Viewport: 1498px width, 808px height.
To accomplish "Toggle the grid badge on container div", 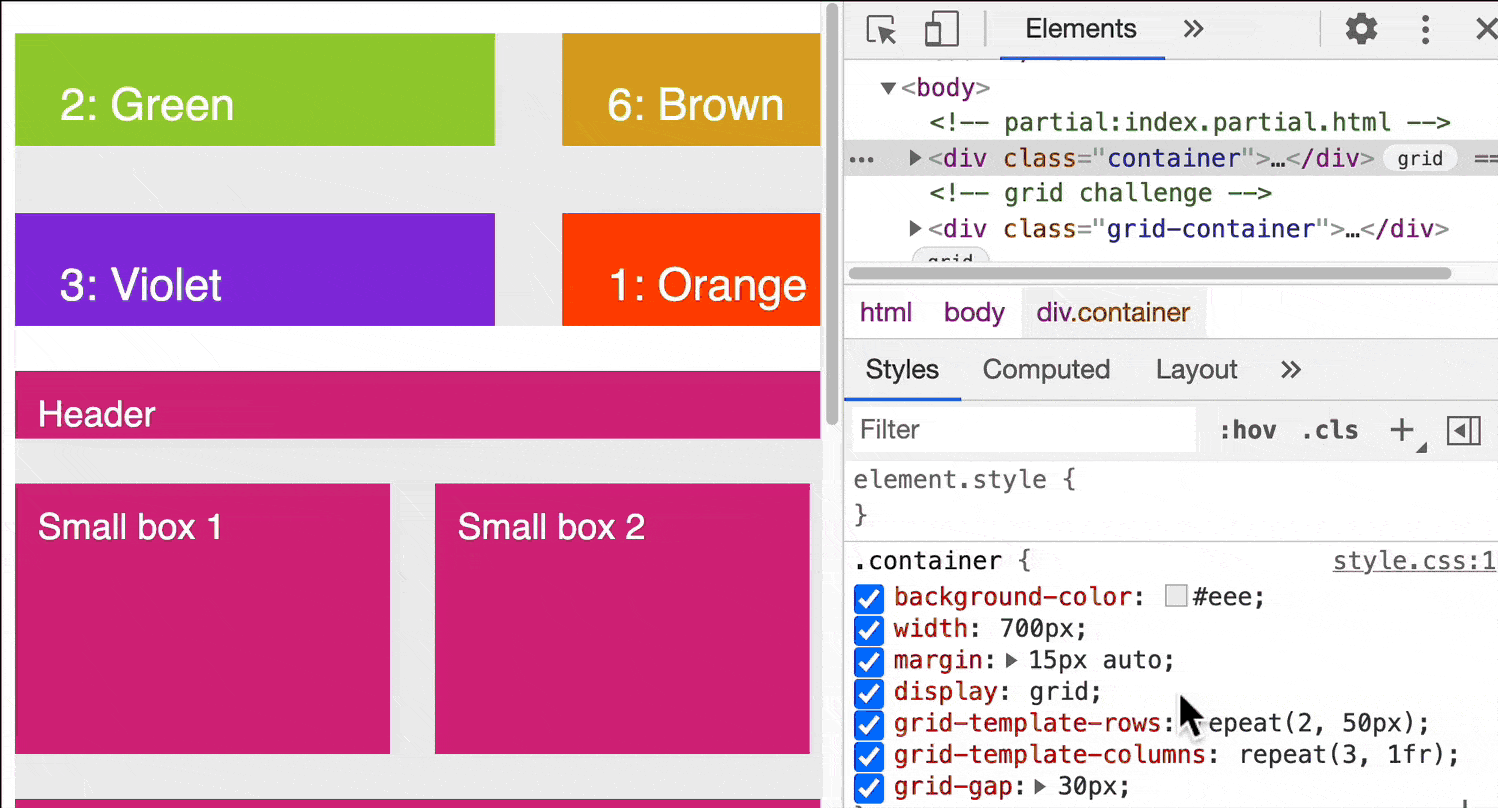I will coord(1420,159).
